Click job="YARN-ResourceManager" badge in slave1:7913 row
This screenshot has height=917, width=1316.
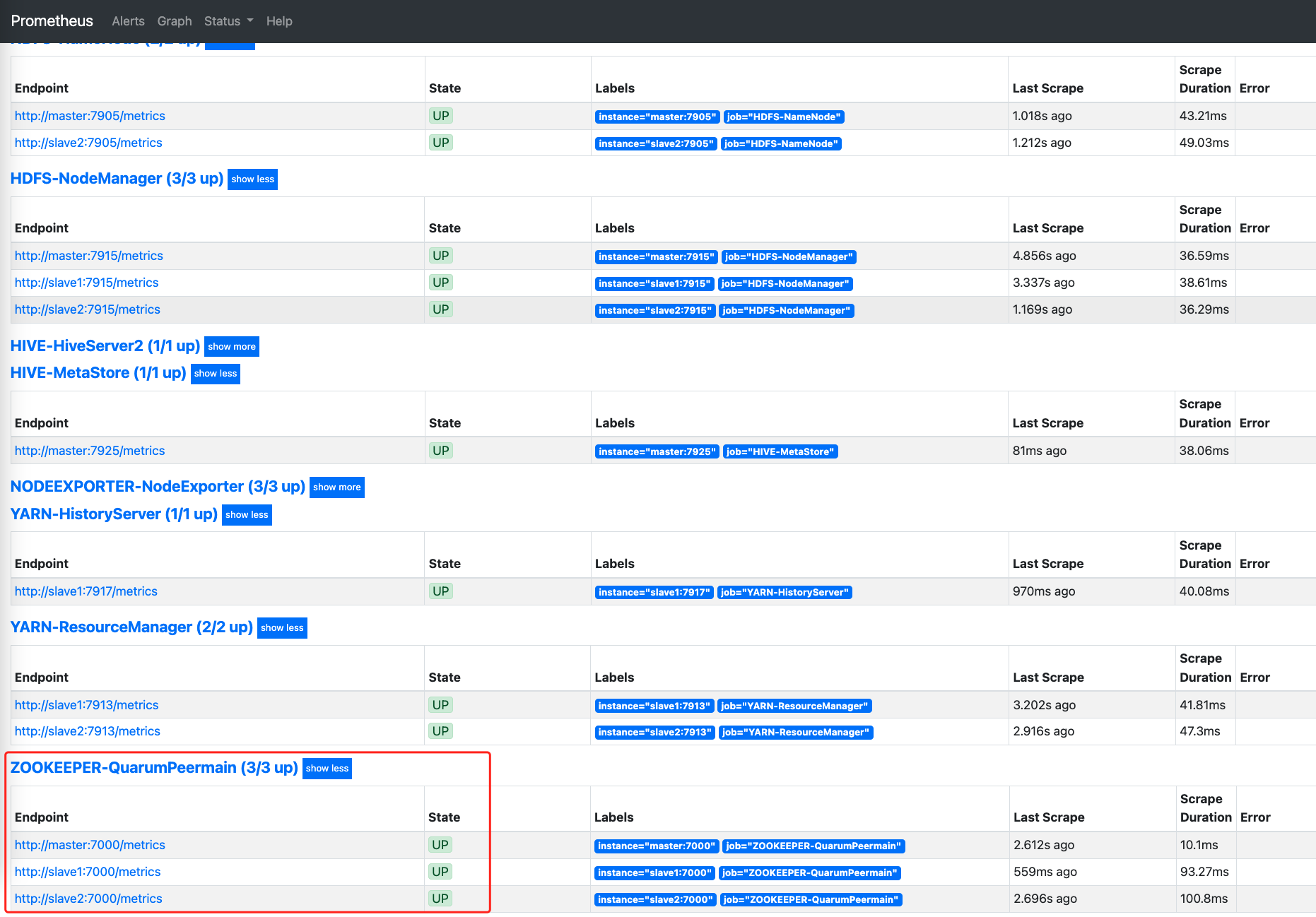(x=795, y=706)
